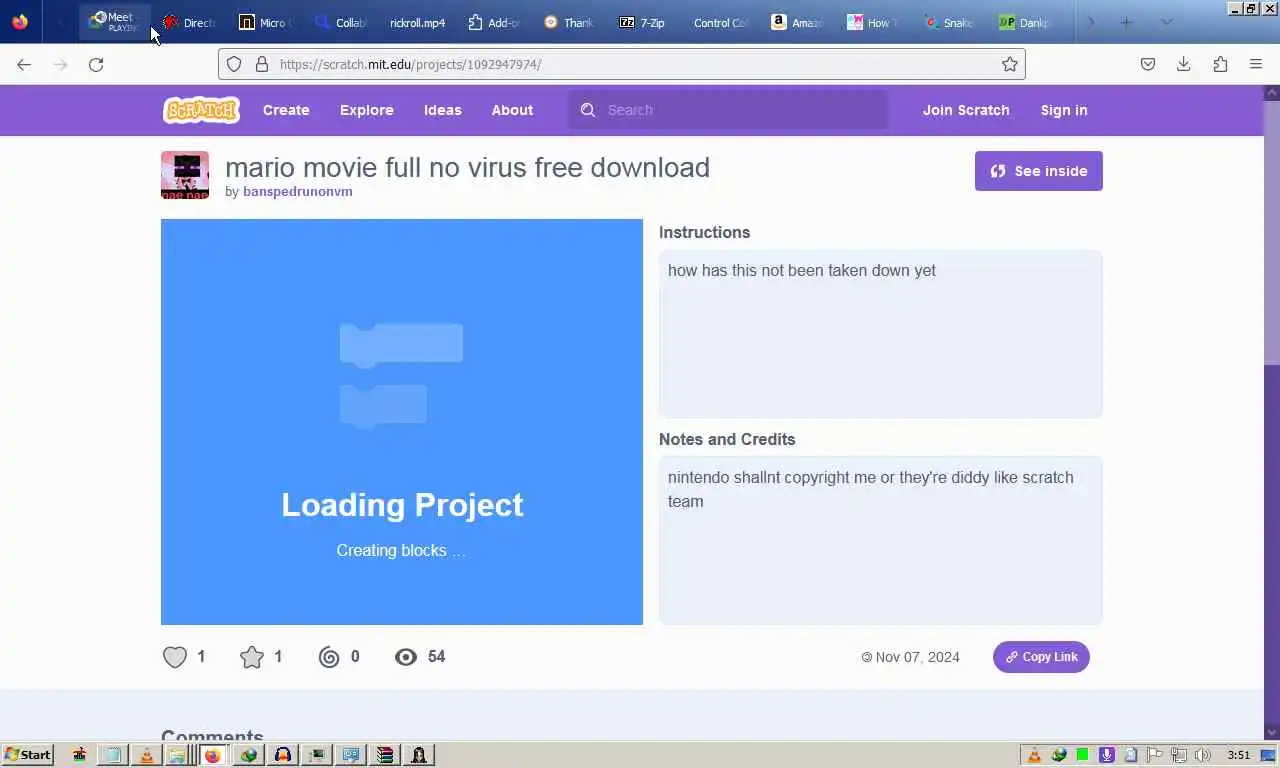The height and width of the screenshot is (768, 1280).
Task: Click the VLC cone in the taskbar quick launch
Action: [x=147, y=755]
